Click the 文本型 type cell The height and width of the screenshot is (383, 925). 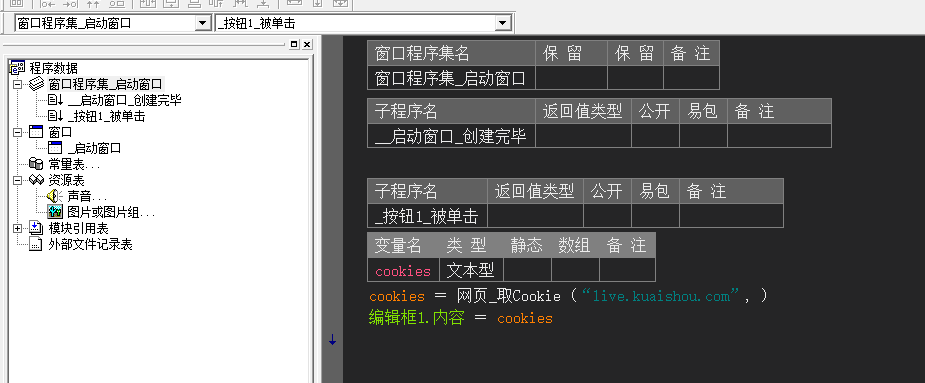[x=471, y=270]
